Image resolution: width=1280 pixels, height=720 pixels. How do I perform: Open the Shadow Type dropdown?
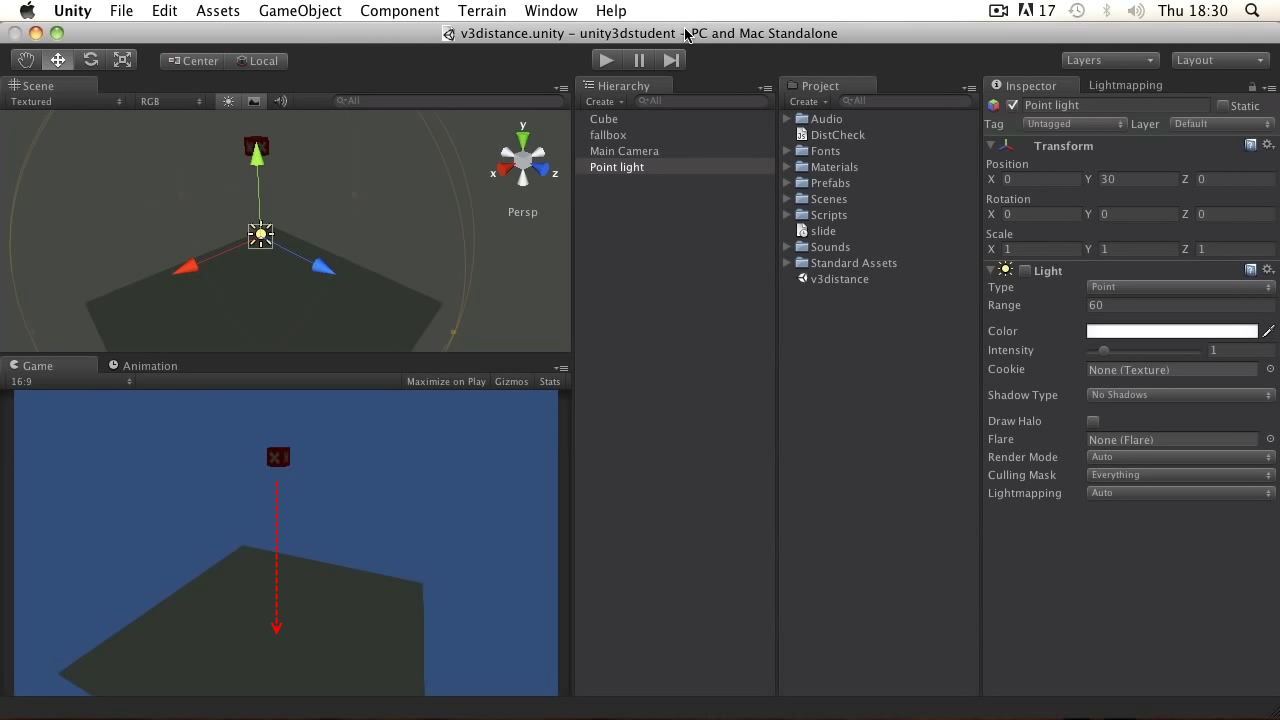coord(1180,395)
